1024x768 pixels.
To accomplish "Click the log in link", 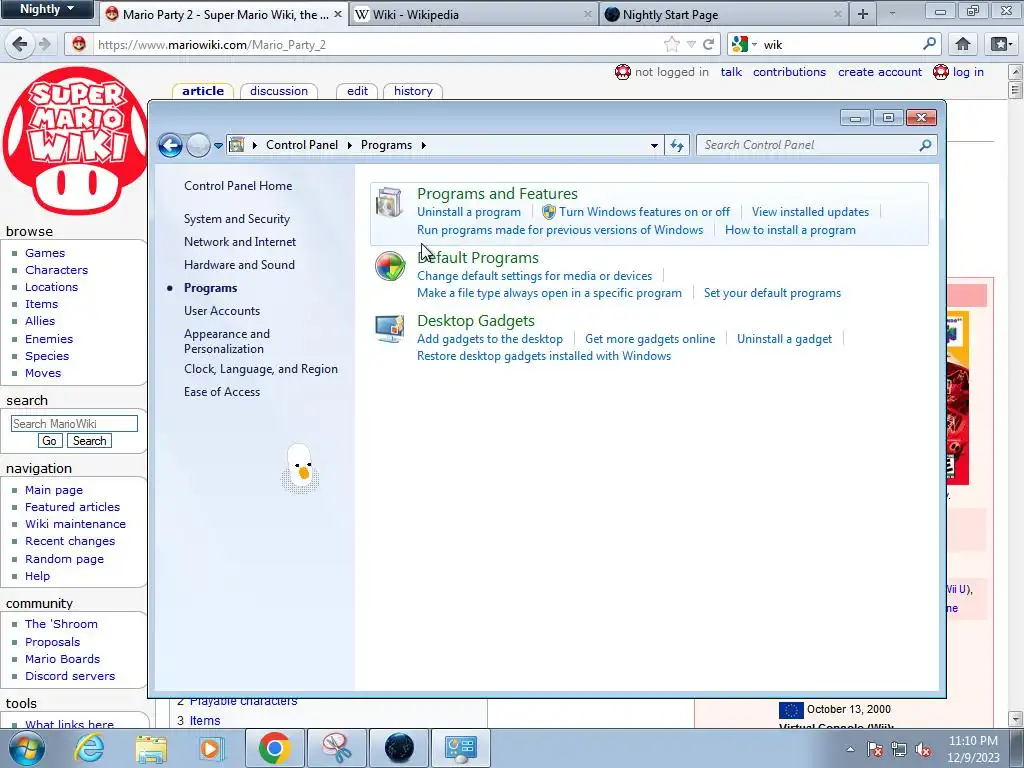I will coord(968,72).
